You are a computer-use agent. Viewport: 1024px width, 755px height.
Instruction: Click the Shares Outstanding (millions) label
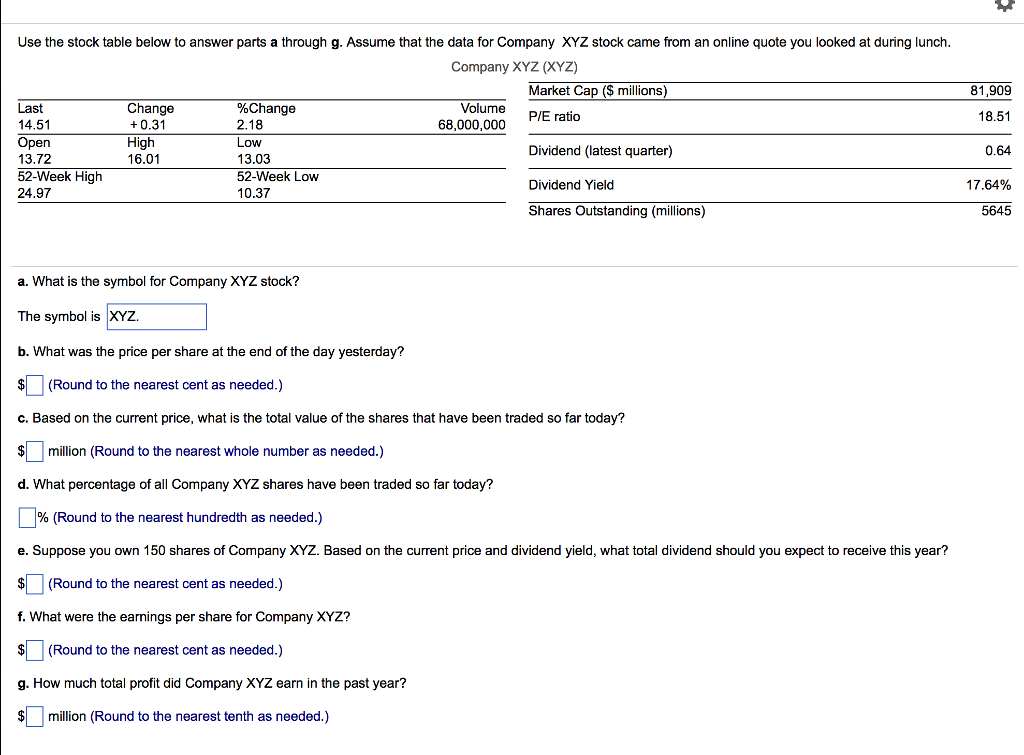pos(617,211)
